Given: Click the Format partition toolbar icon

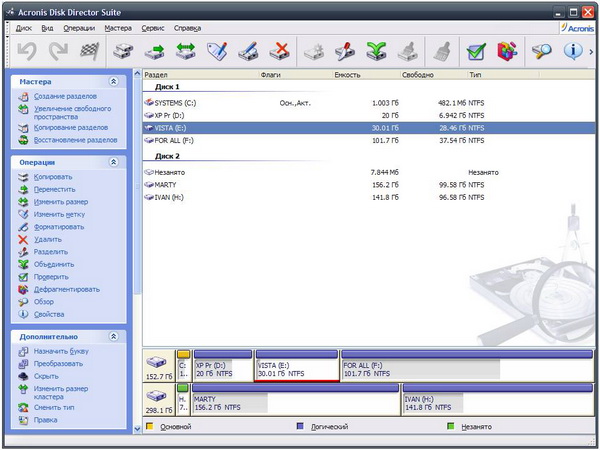Looking at the screenshot, I should (x=248, y=51).
